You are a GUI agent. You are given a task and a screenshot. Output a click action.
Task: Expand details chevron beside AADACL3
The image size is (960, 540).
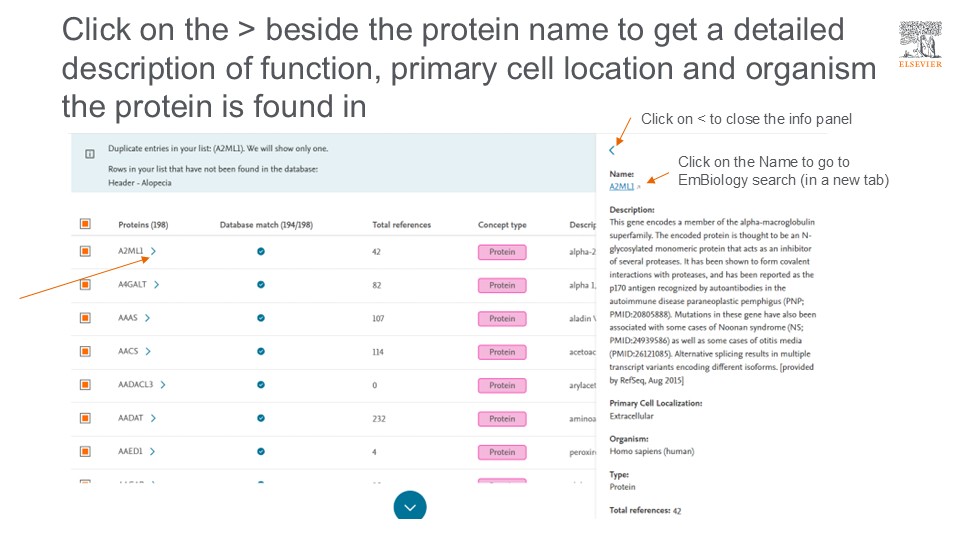tap(163, 385)
